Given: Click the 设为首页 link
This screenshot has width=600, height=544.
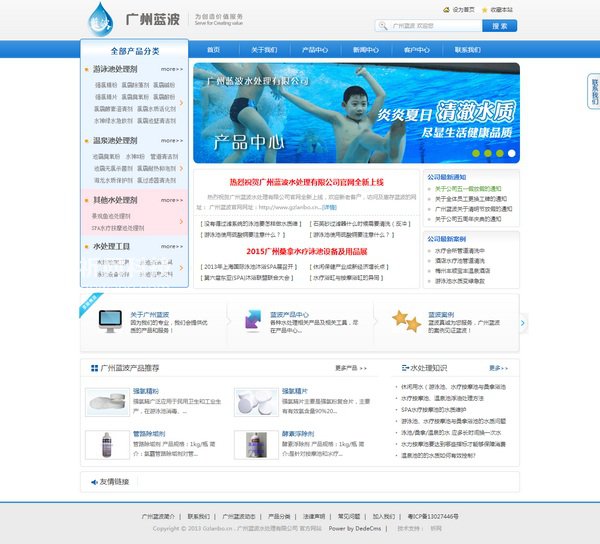Looking at the screenshot, I should [x=463, y=10].
